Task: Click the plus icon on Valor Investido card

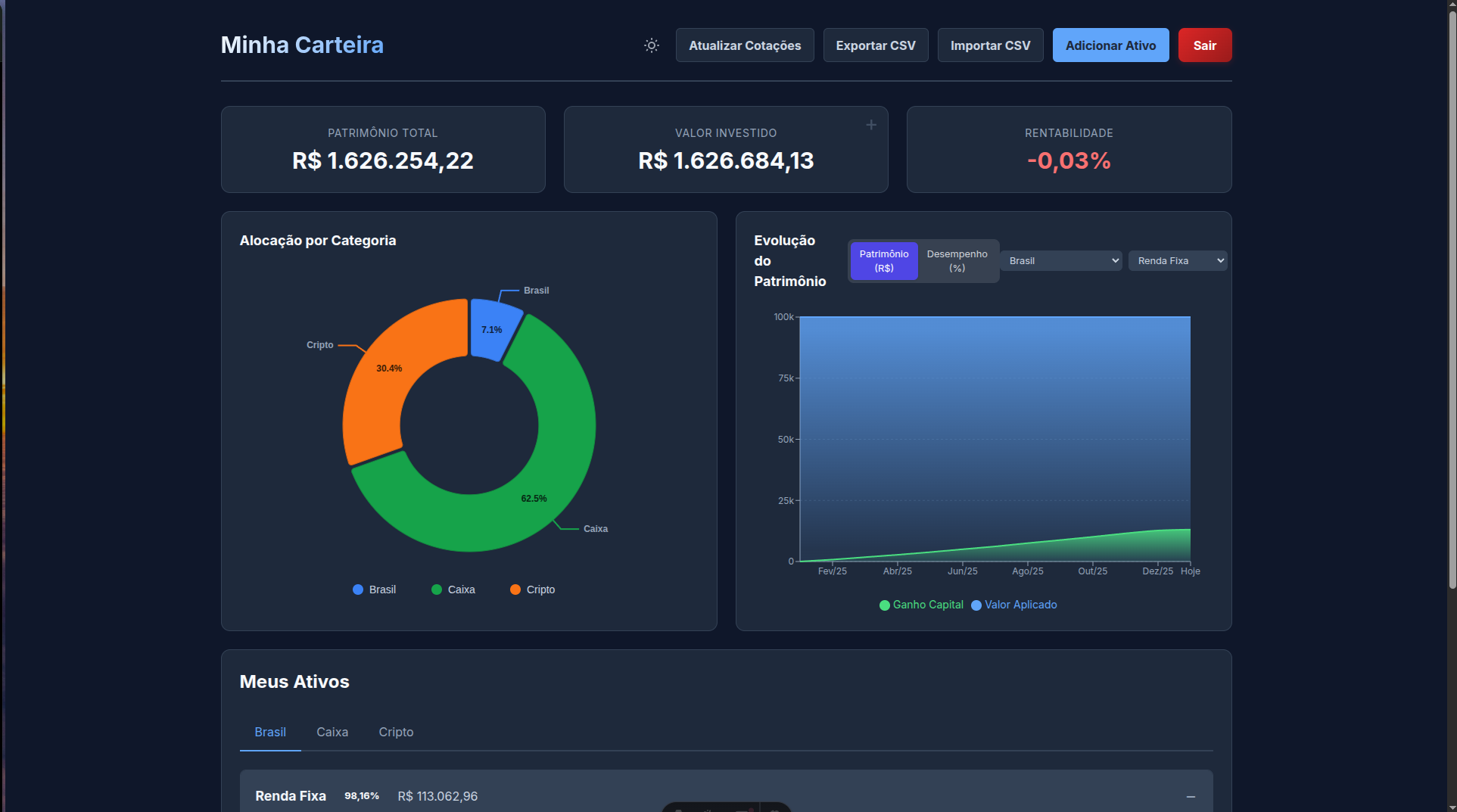Action: (870, 124)
